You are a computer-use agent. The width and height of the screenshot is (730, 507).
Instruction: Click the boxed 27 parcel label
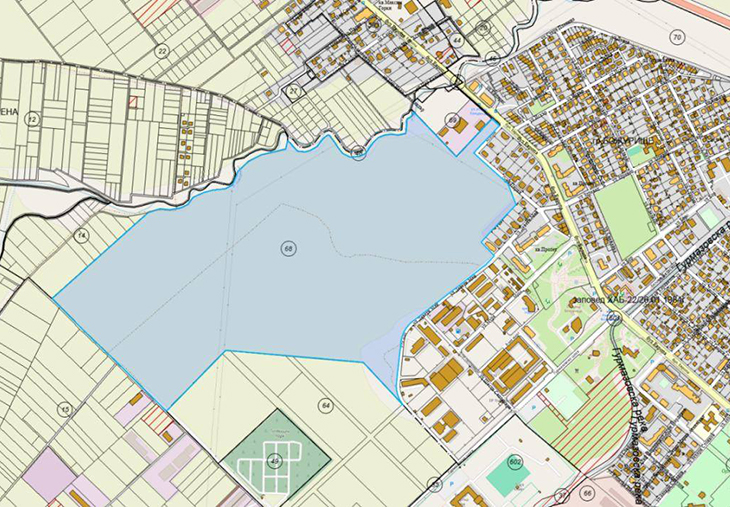point(294,92)
